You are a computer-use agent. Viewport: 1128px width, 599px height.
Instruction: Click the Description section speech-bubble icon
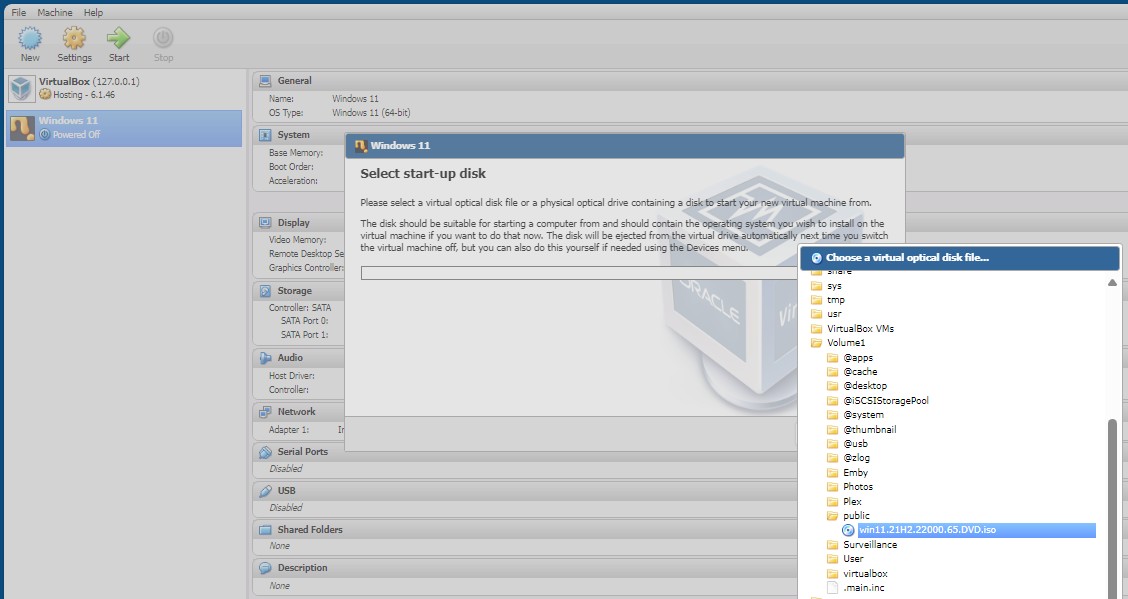[265, 567]
